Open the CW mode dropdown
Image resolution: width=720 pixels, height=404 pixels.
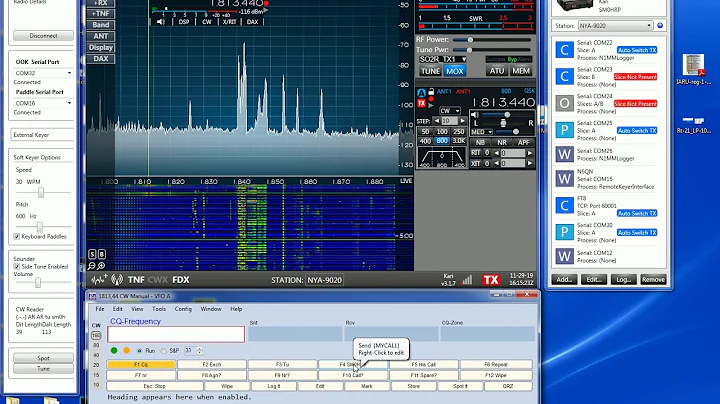[x=450, y=111]
